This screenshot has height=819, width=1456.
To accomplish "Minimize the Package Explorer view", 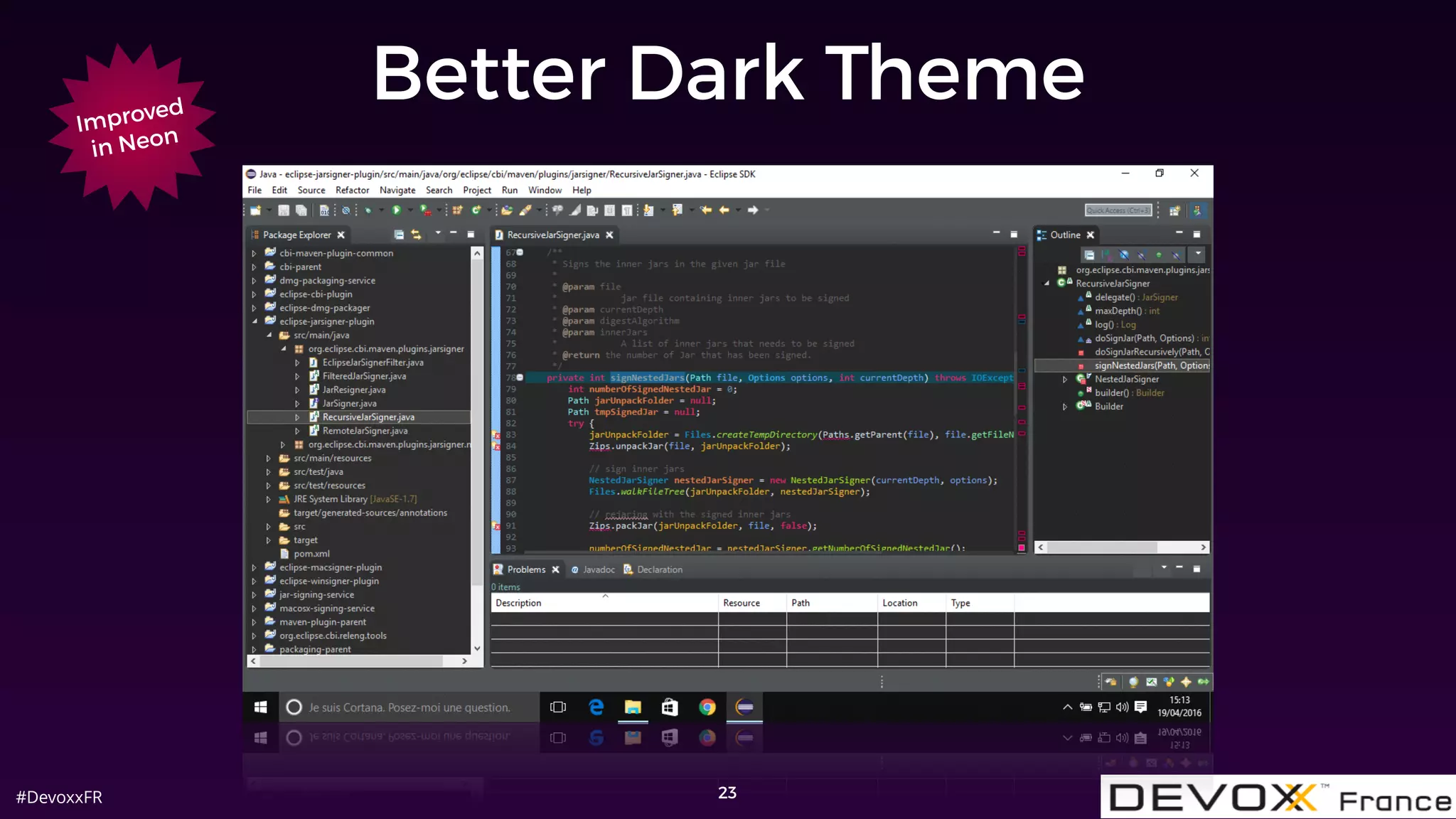I will point(453,233).
